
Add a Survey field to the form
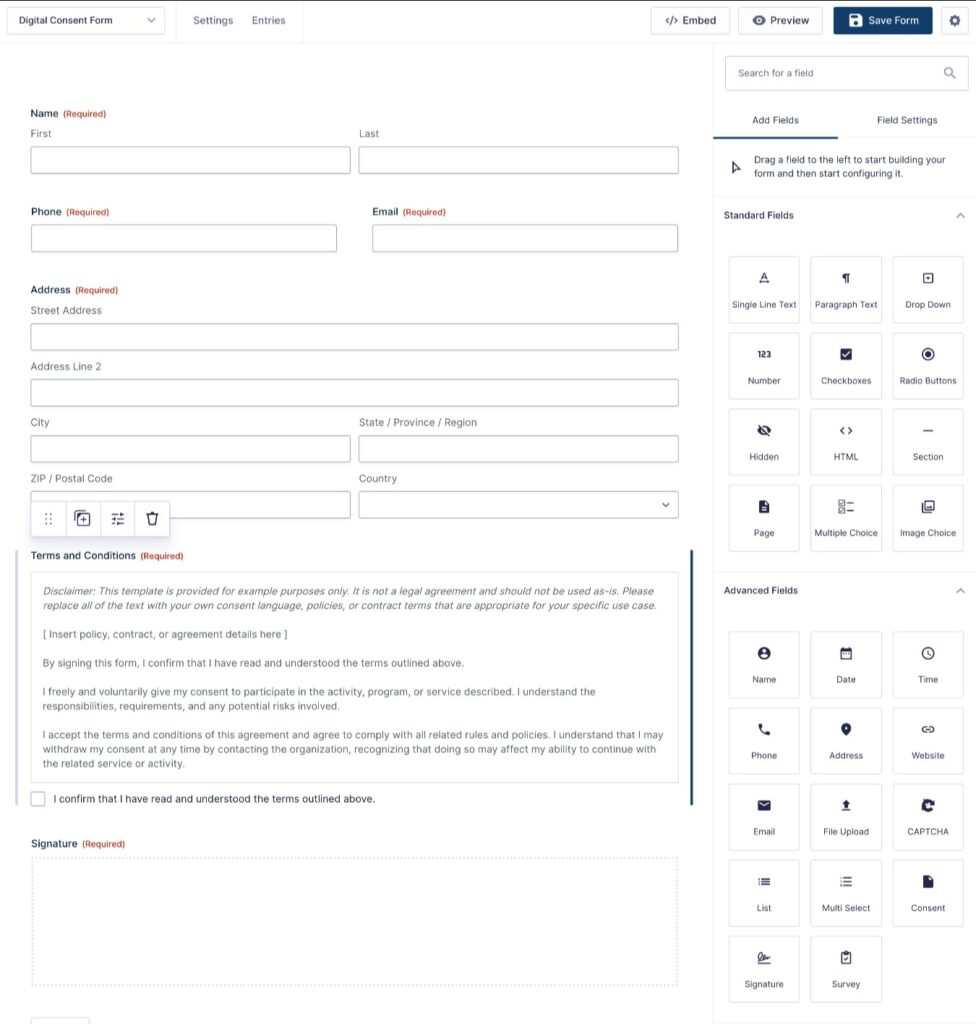[x=846, y=968]
